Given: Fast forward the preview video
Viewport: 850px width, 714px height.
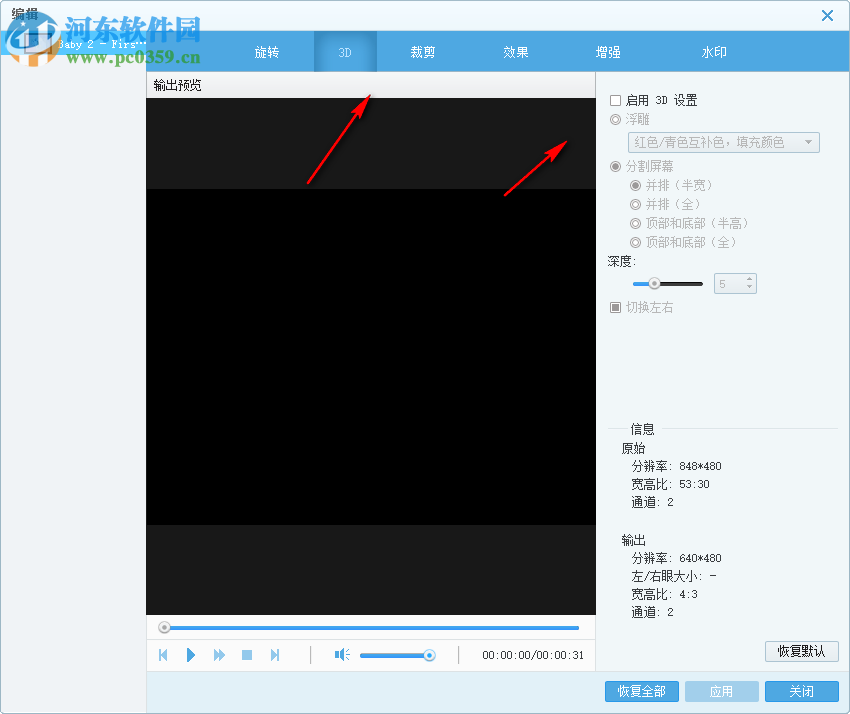Looking at the screenshot, I should (219, 654).
